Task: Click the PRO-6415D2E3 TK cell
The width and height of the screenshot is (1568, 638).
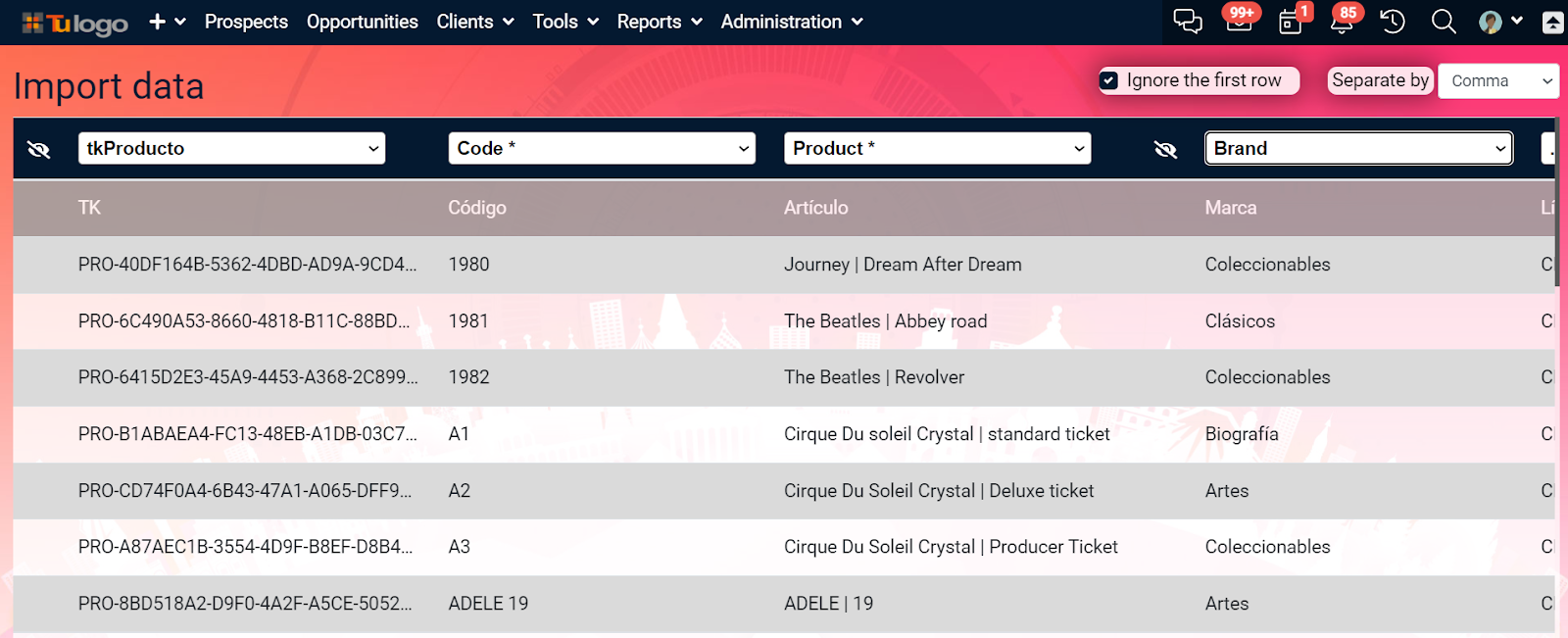Action: (248, 377)
